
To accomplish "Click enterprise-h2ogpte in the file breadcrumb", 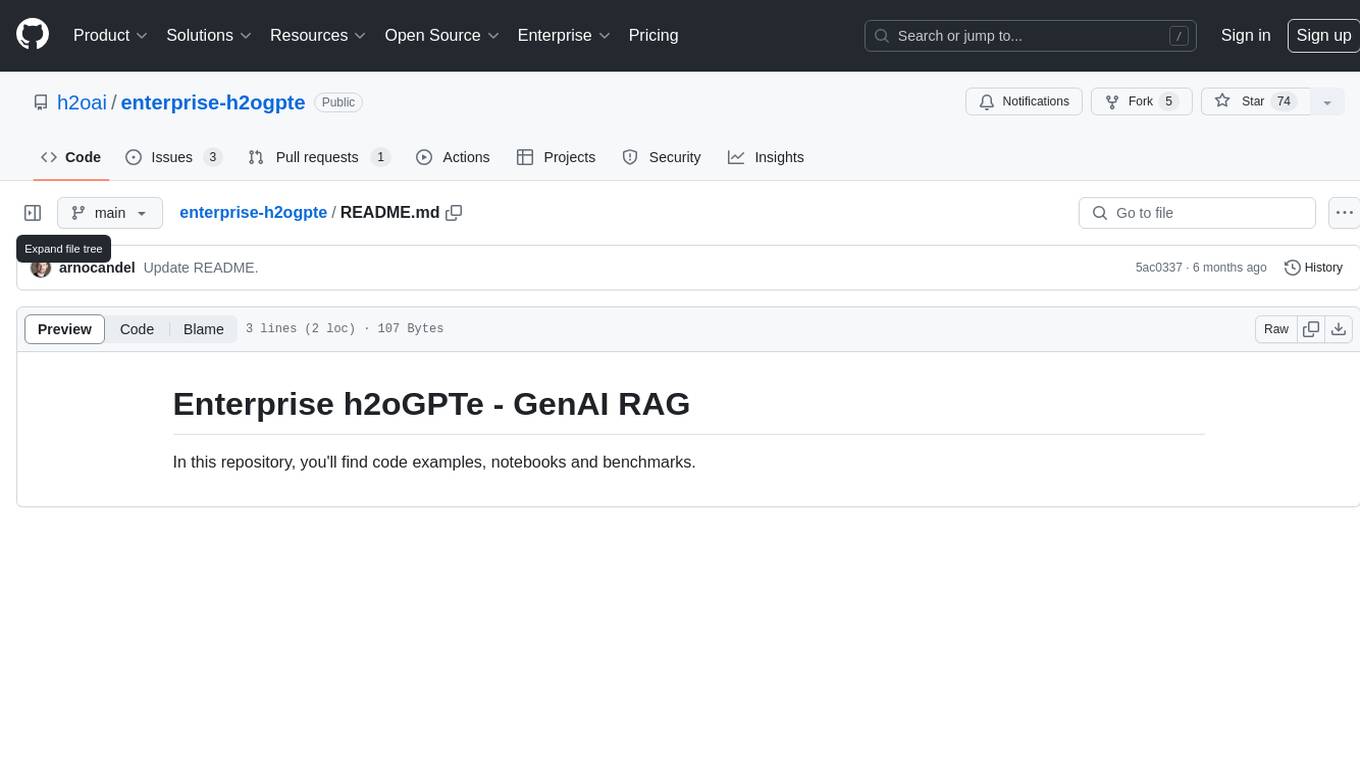I will 253,212.
